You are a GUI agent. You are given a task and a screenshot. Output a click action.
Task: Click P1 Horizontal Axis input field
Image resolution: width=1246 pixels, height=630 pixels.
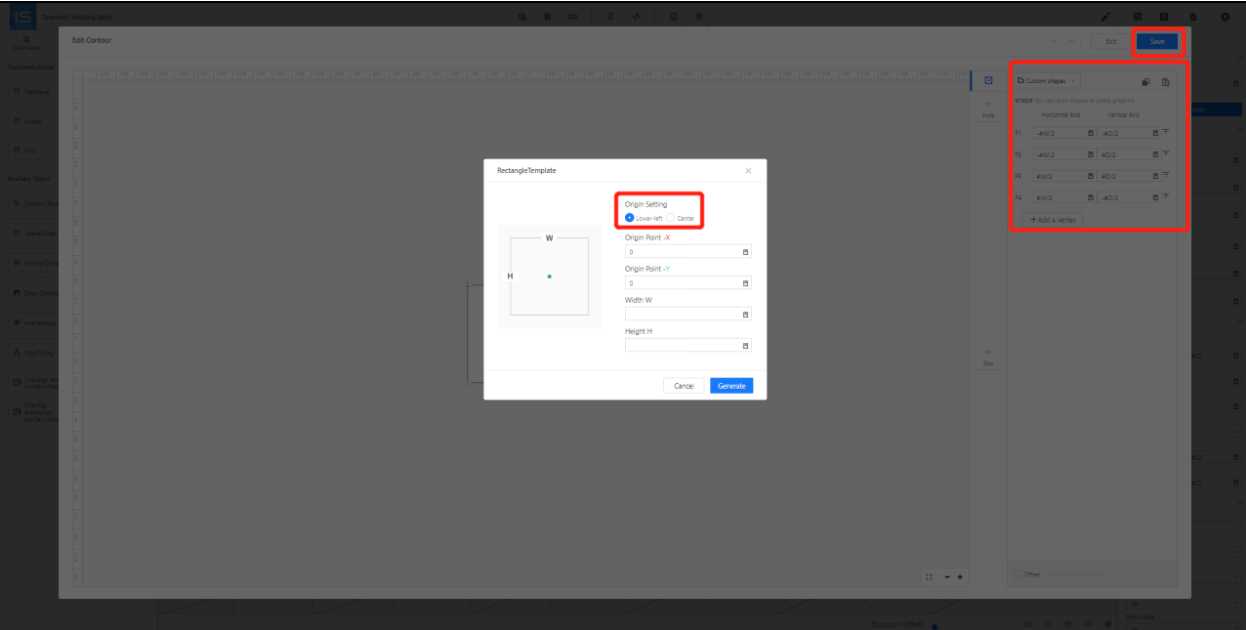coord(1064,133)
